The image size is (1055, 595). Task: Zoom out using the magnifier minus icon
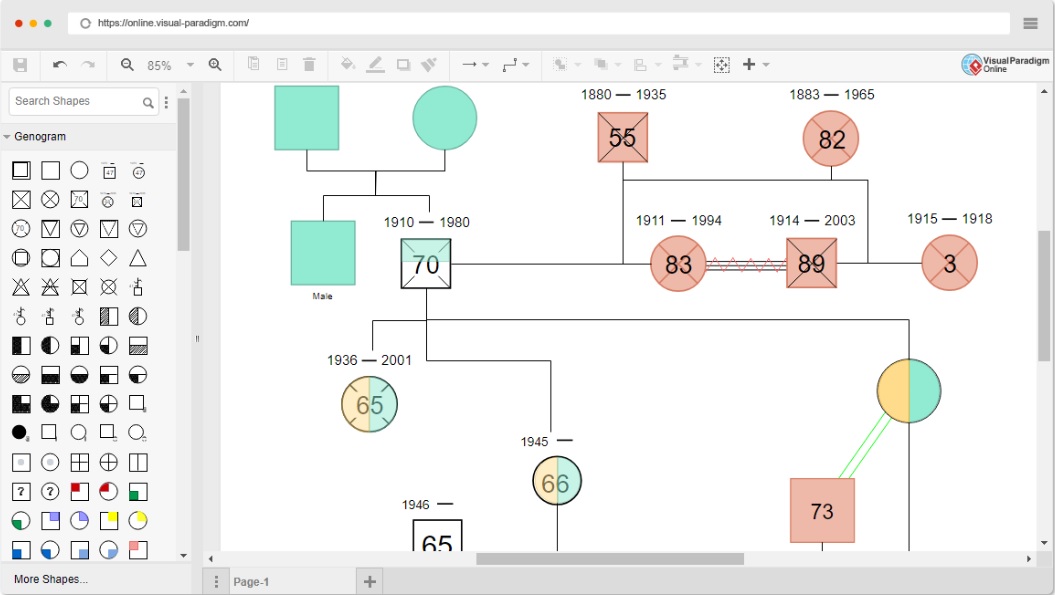click(126, 65)
